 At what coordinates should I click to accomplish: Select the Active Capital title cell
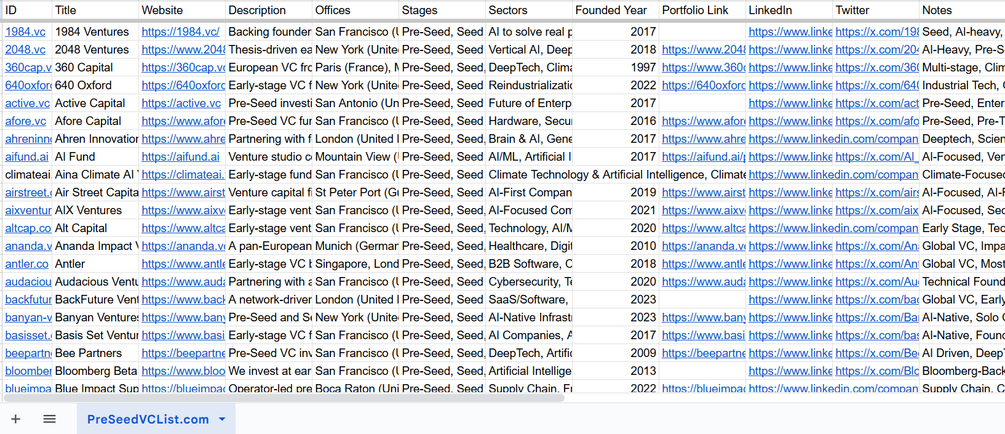click(x=95, y=103)
